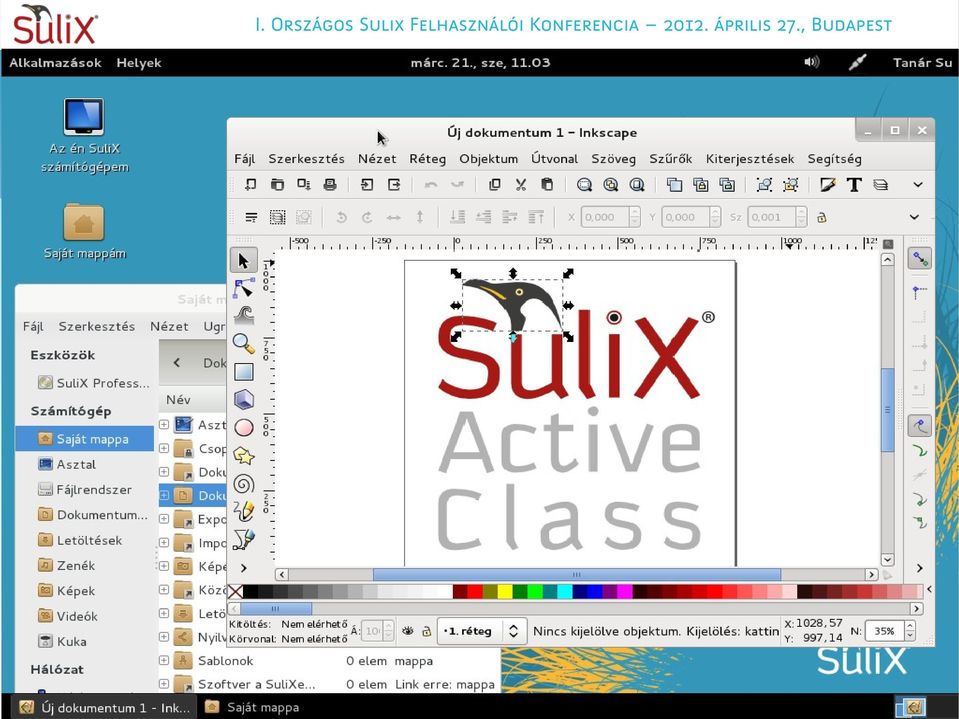Select the Calligraphy pen tool

coord(243,539)
